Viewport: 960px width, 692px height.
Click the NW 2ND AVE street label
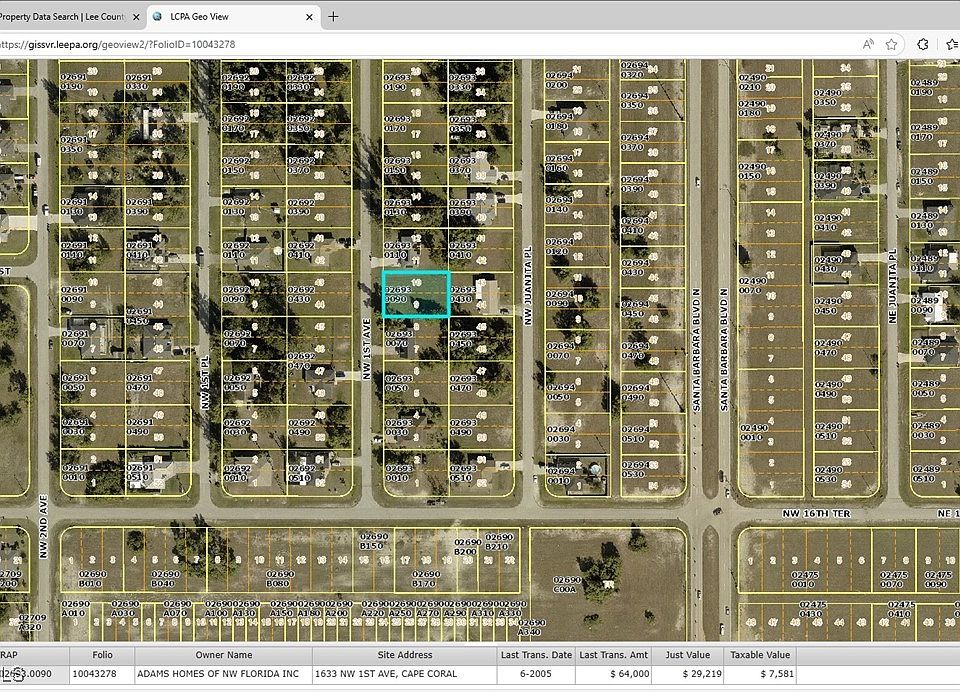coord(43,527)
